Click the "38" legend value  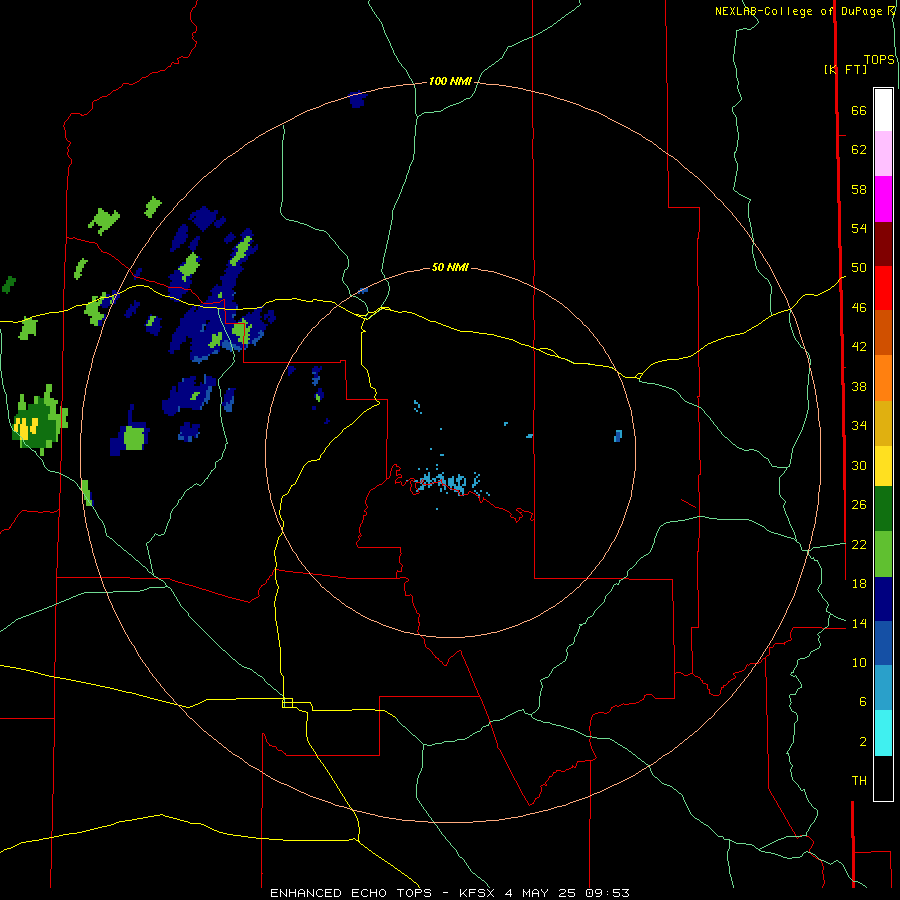(859, 386)
